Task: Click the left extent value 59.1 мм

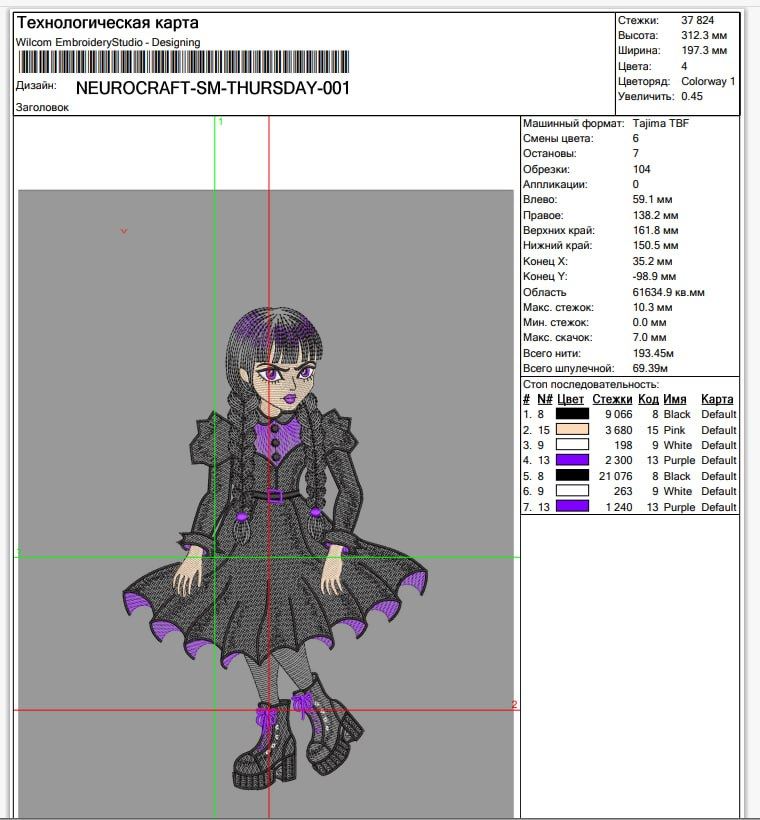Action: click(652, 199)
